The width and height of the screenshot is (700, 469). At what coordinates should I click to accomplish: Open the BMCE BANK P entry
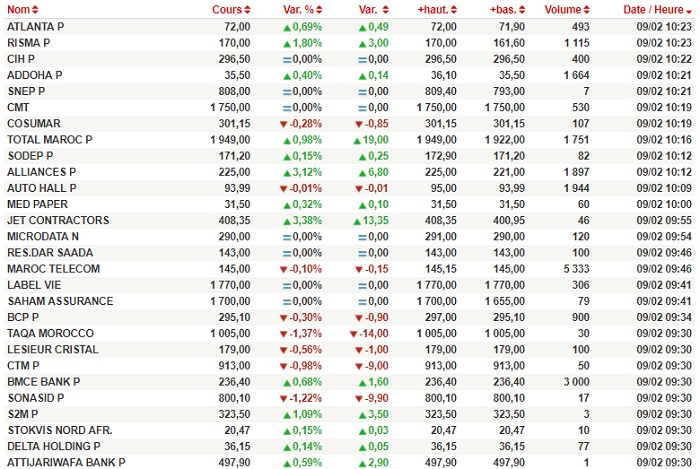click(x=43, y=382)
